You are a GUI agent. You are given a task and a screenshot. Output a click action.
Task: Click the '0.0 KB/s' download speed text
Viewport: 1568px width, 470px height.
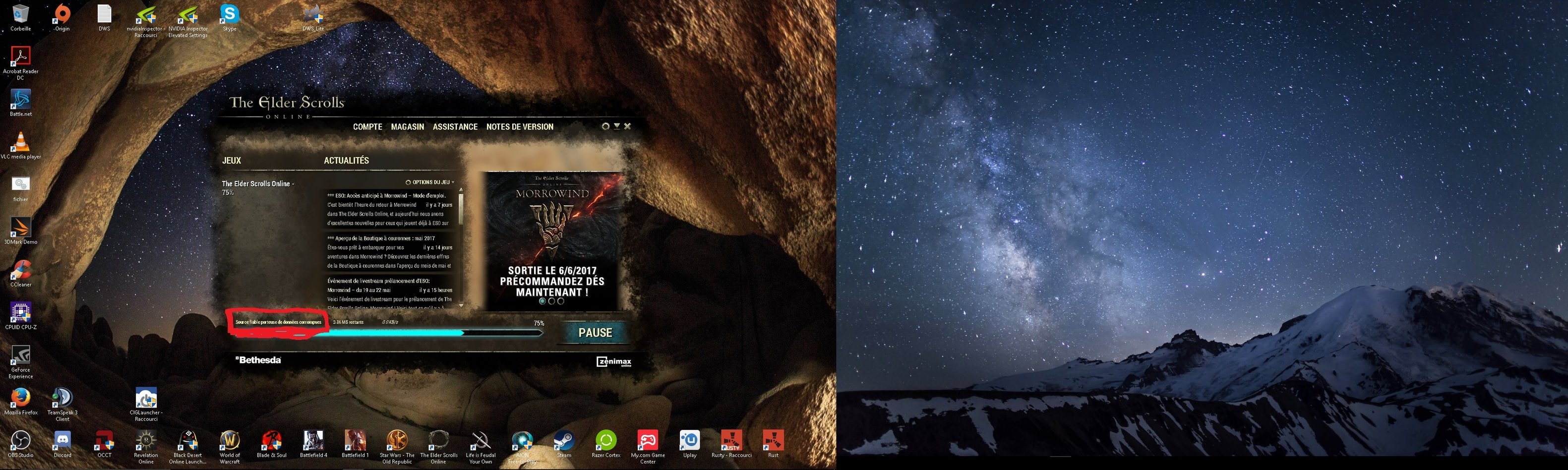pos(390,322)
